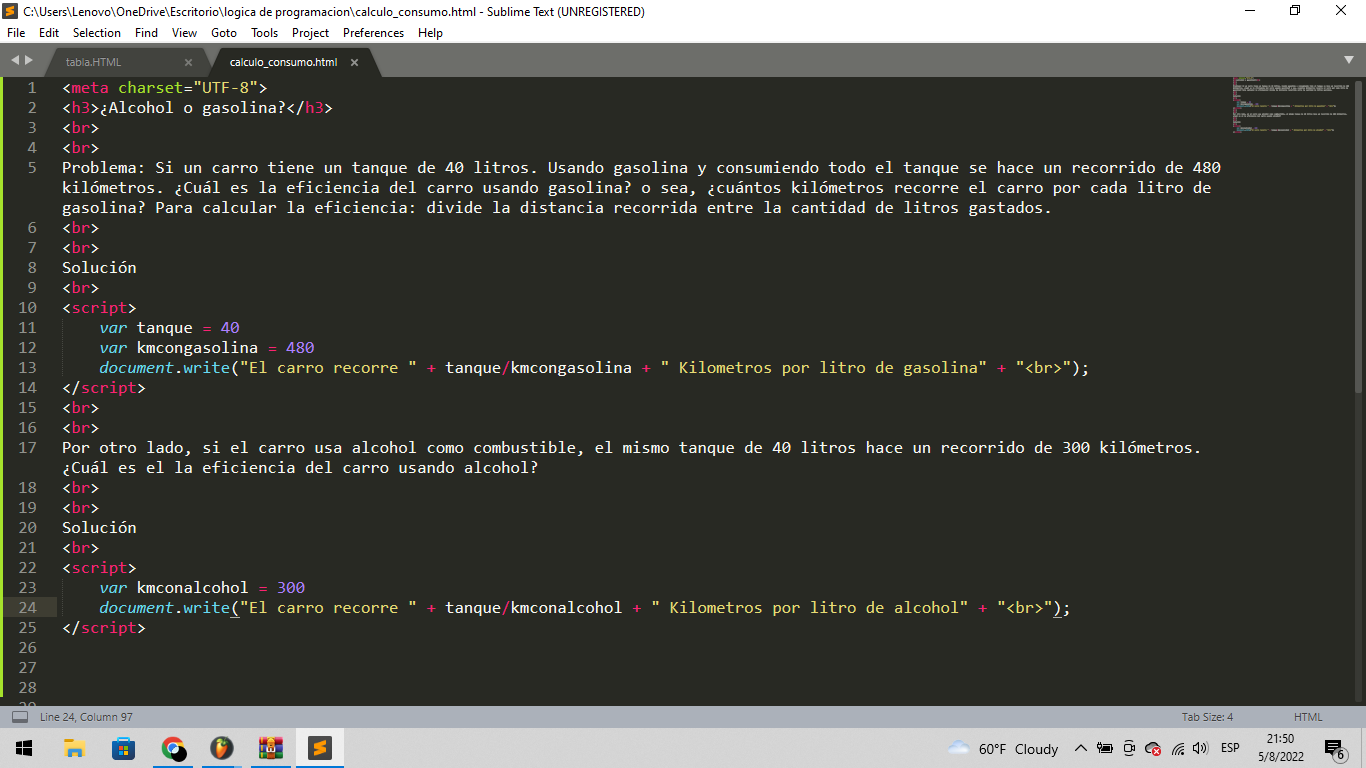Place cursor on the meta charset line
The width and height of the screenshot is (1366, 768).
165,88
